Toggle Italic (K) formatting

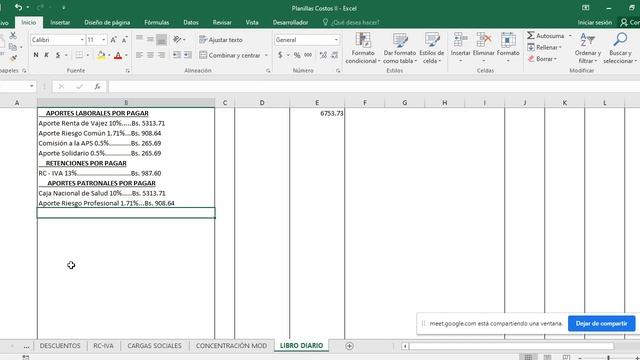[x=47, y=55]
